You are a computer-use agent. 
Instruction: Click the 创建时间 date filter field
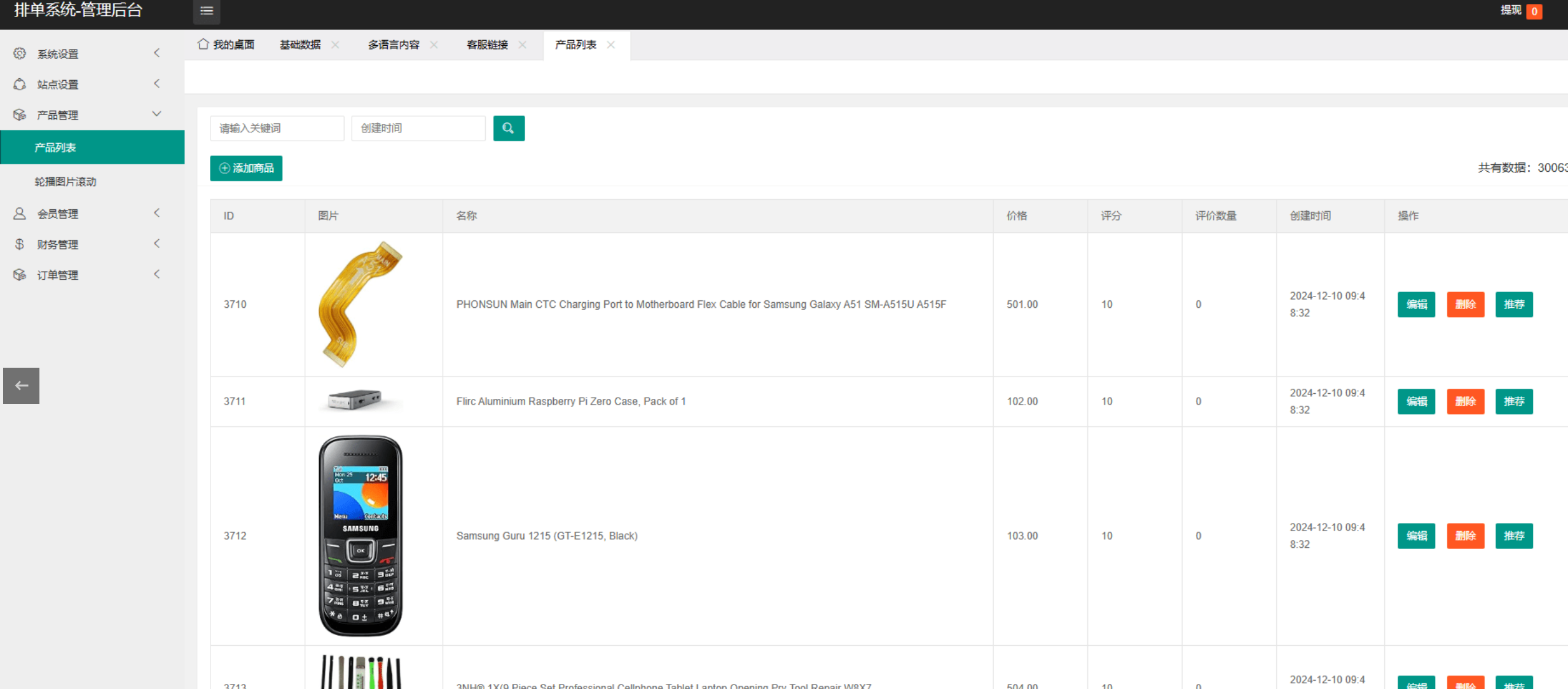[418, 129]
